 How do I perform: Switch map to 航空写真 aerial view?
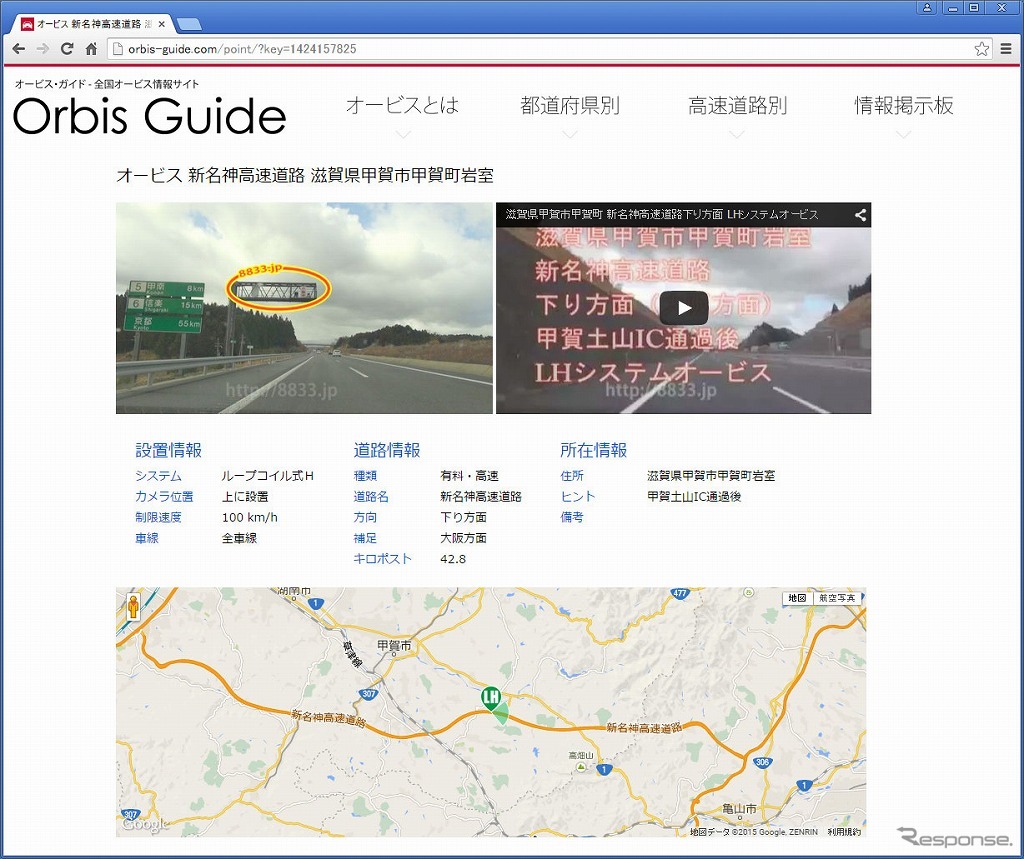pos(837,598)
